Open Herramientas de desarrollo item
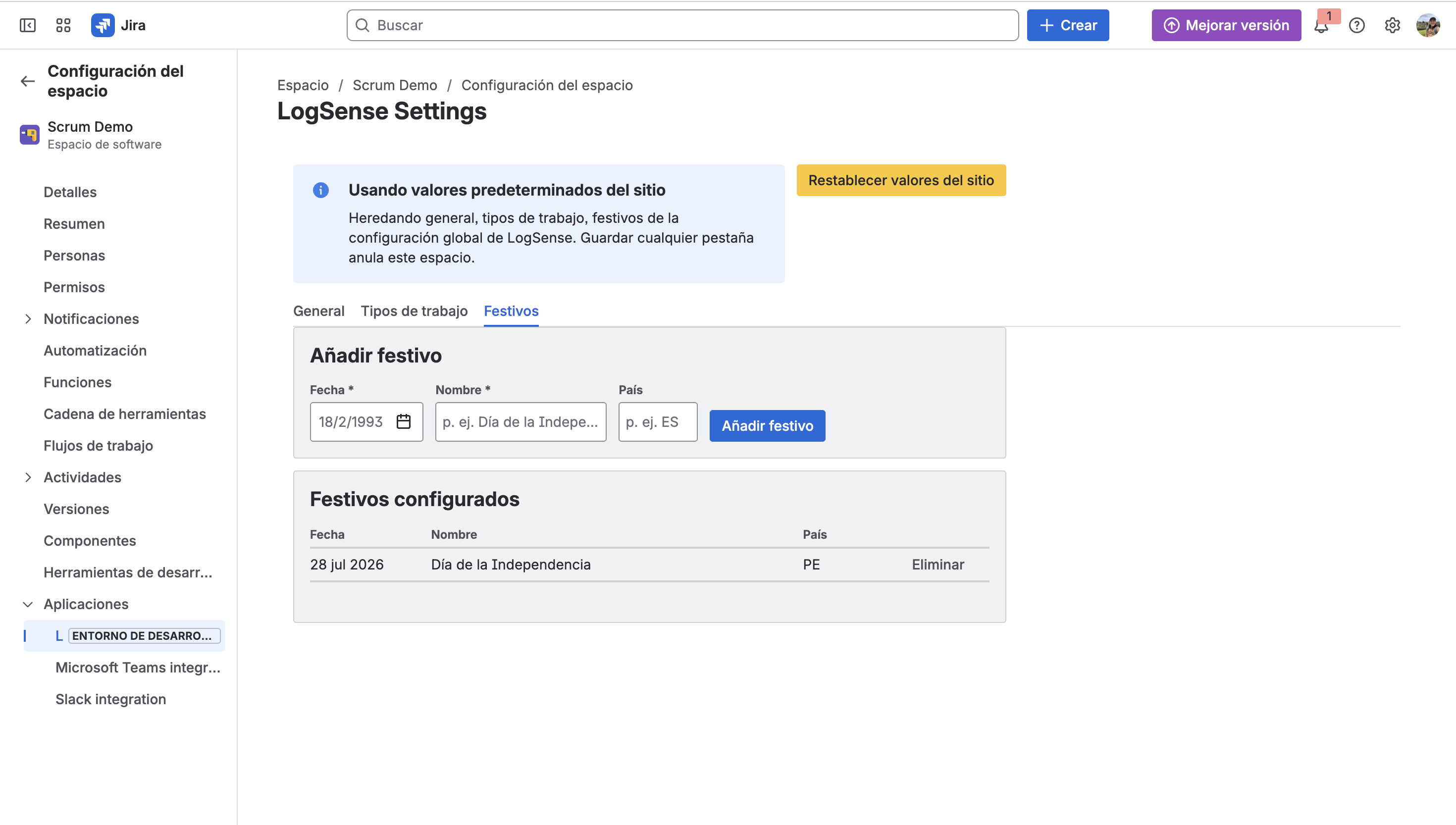The image size is (1456, 825). [x=128, y=572]
